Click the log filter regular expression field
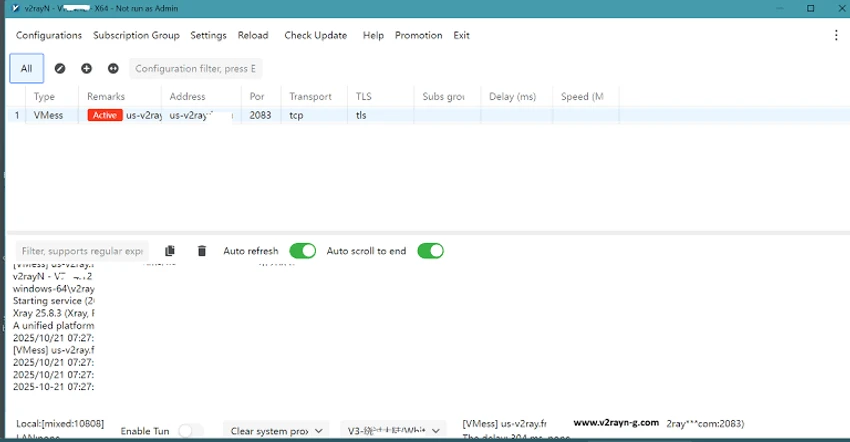 (82, 251)
